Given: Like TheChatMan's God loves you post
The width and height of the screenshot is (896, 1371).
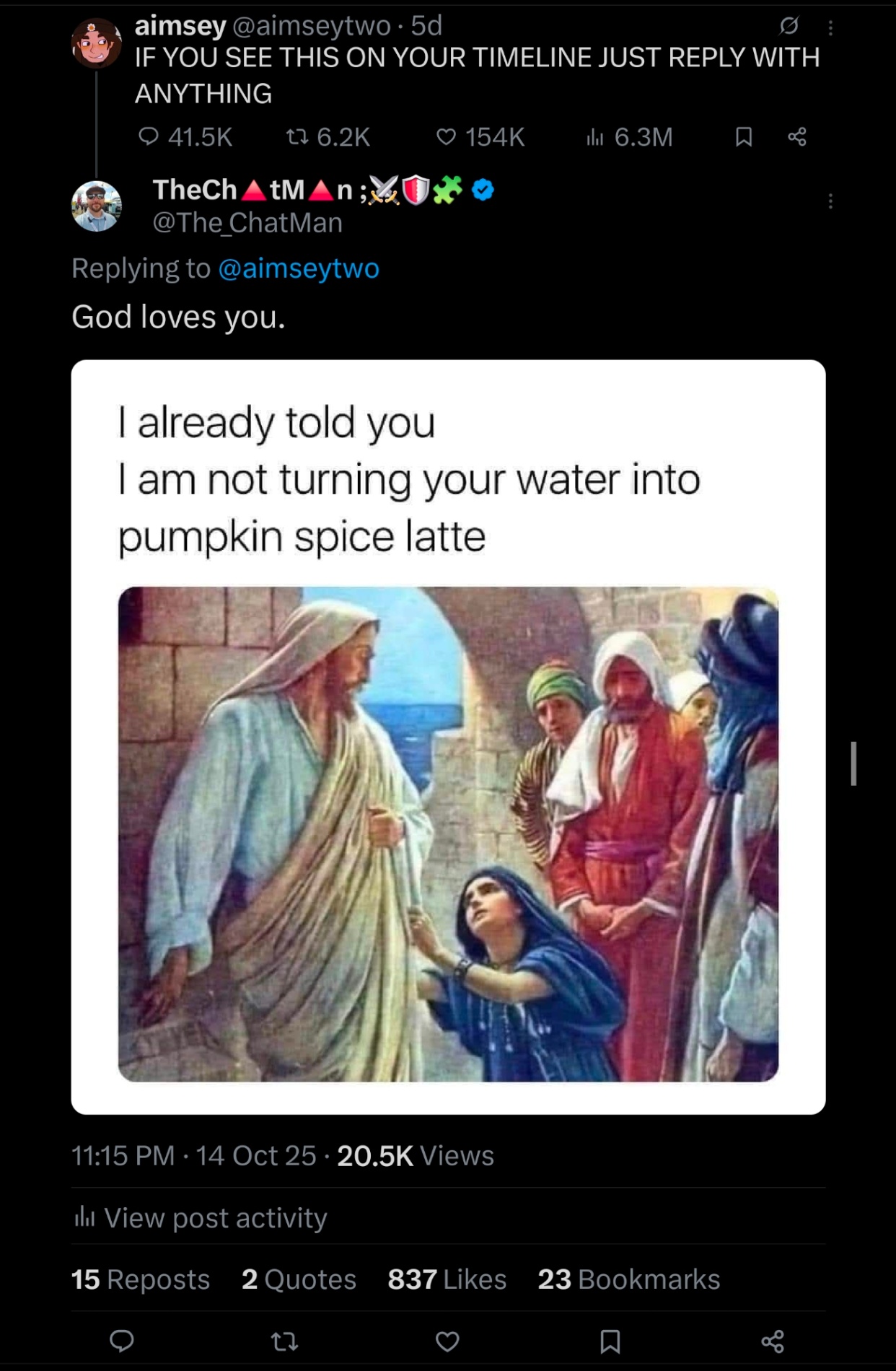Looking at the screenshot, I should tap(447, 1341).
